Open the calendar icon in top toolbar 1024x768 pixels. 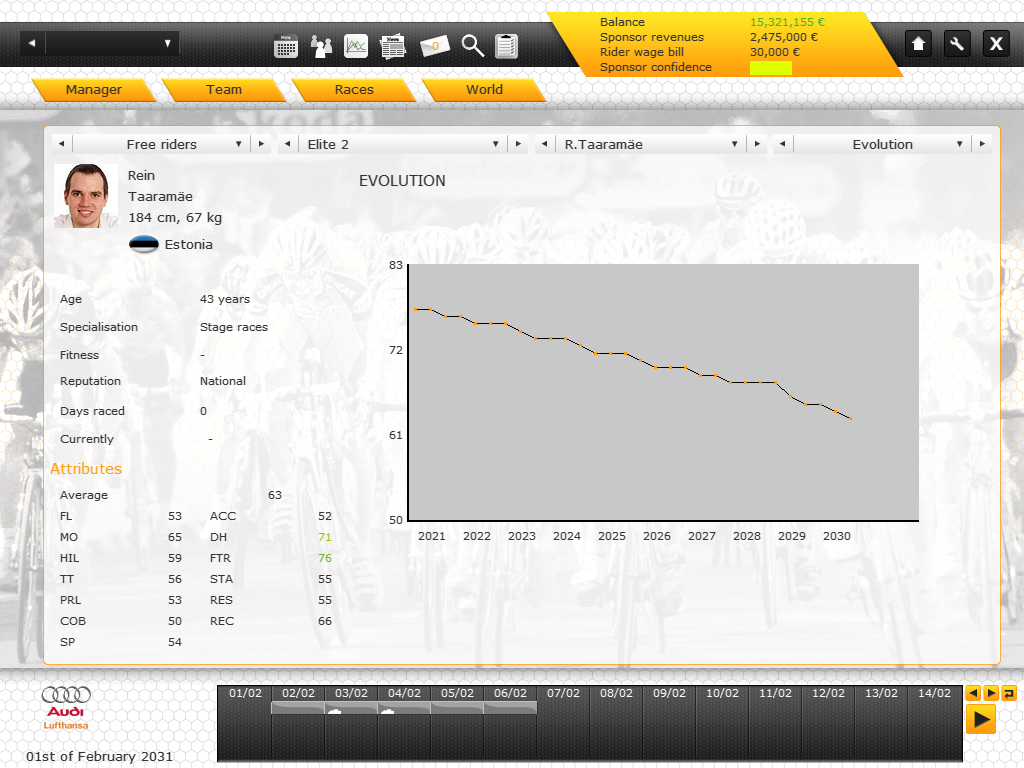coord(286,46)
